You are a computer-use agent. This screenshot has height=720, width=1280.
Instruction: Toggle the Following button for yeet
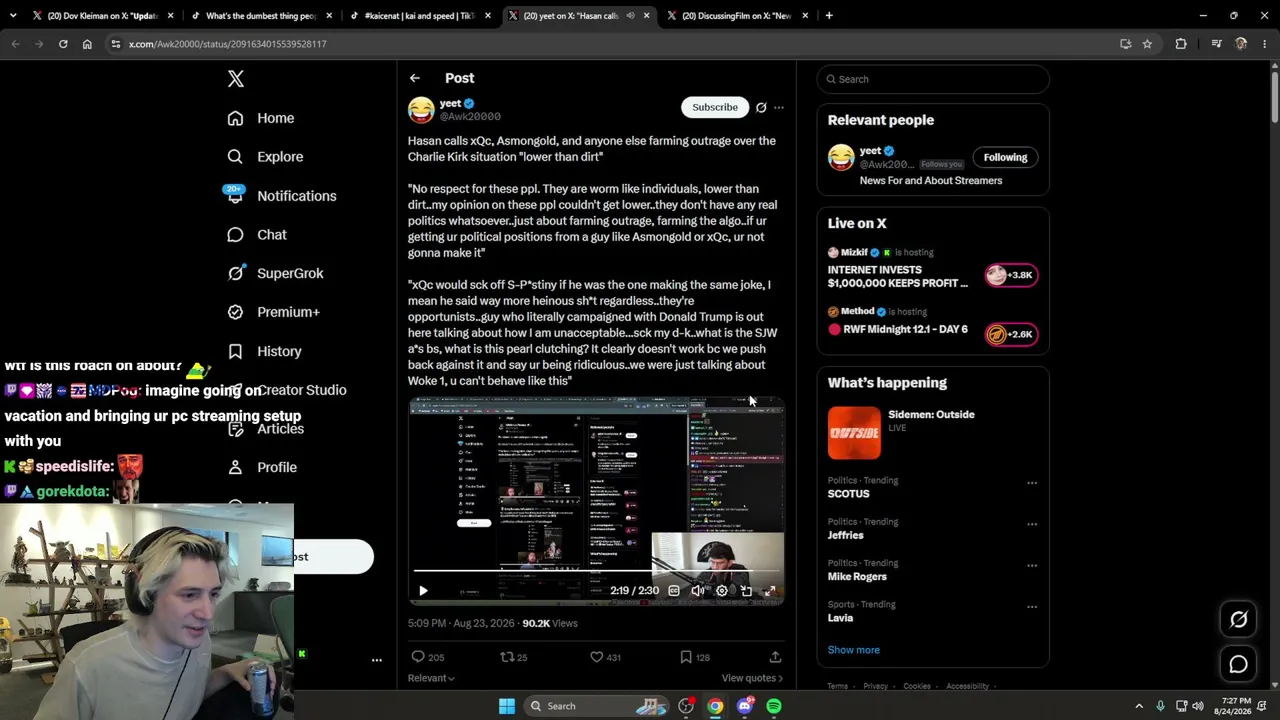pos(1005,157)
